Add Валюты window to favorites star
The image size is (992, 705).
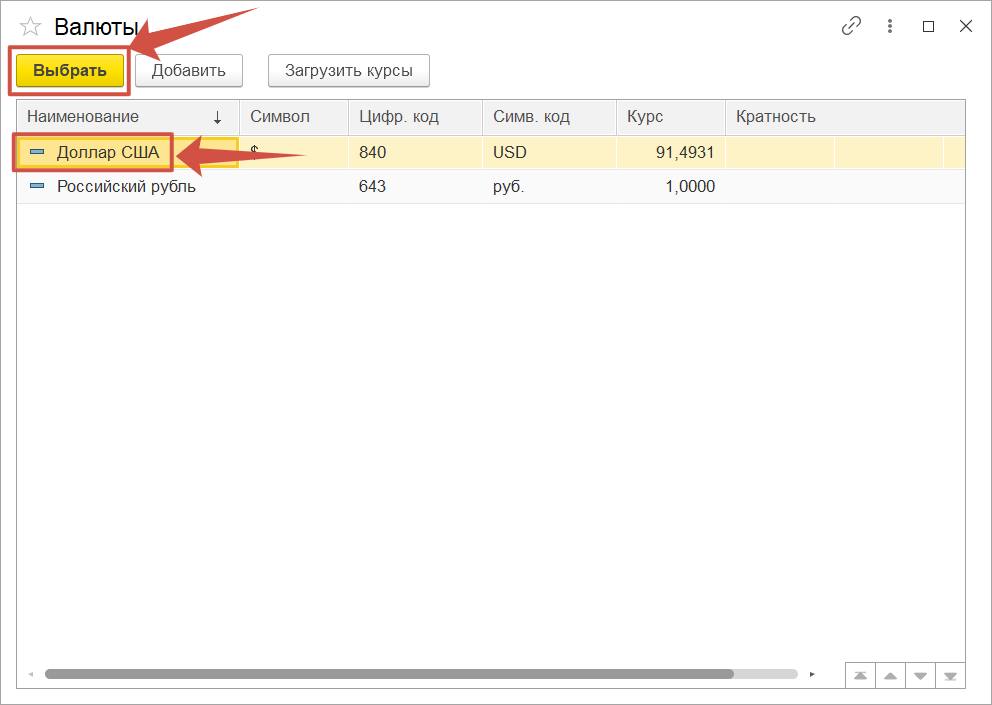click(x=31, y=27)
